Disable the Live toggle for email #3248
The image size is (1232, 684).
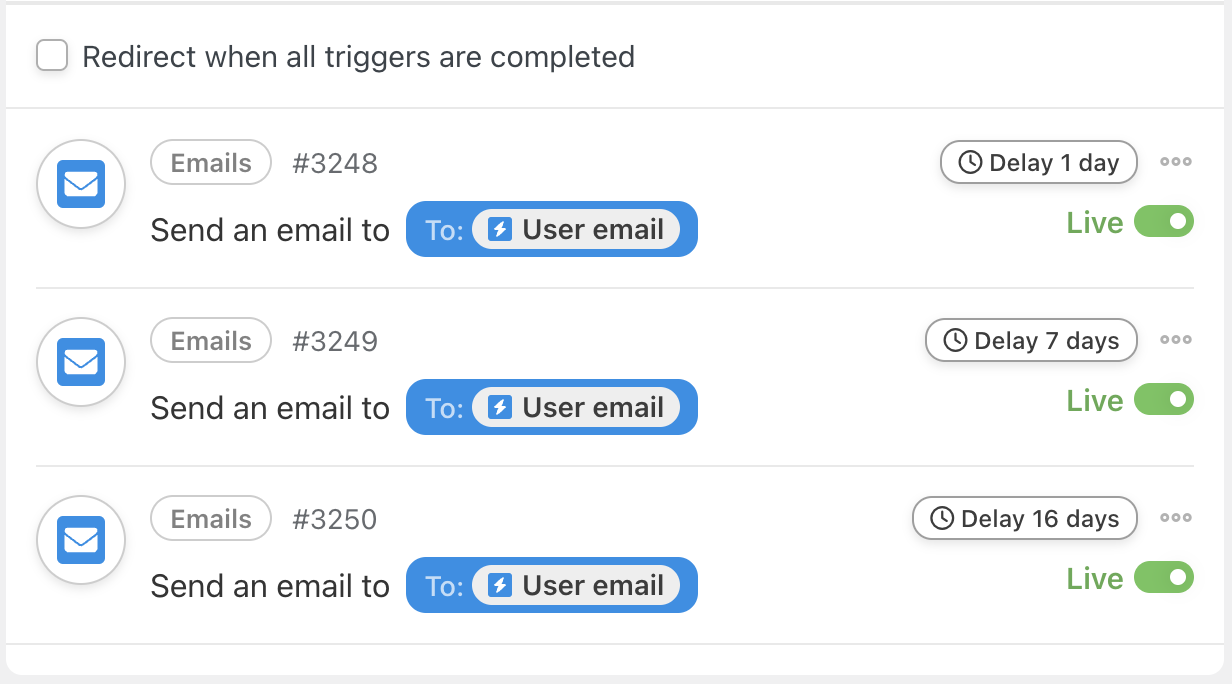(1164, 222)
